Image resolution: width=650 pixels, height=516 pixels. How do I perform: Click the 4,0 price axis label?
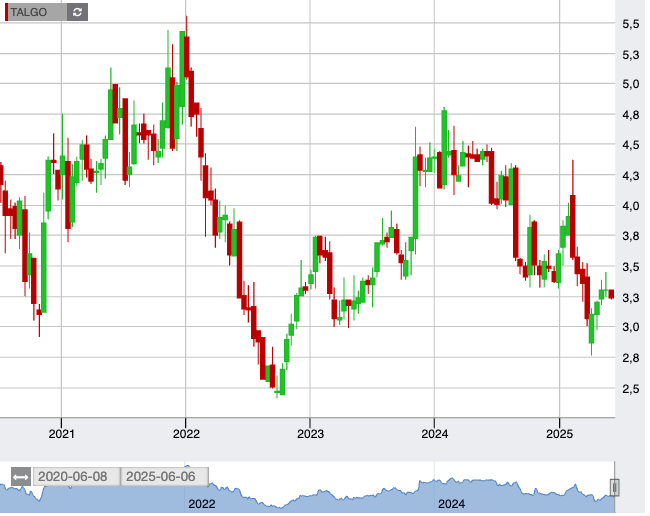[631, 206]
